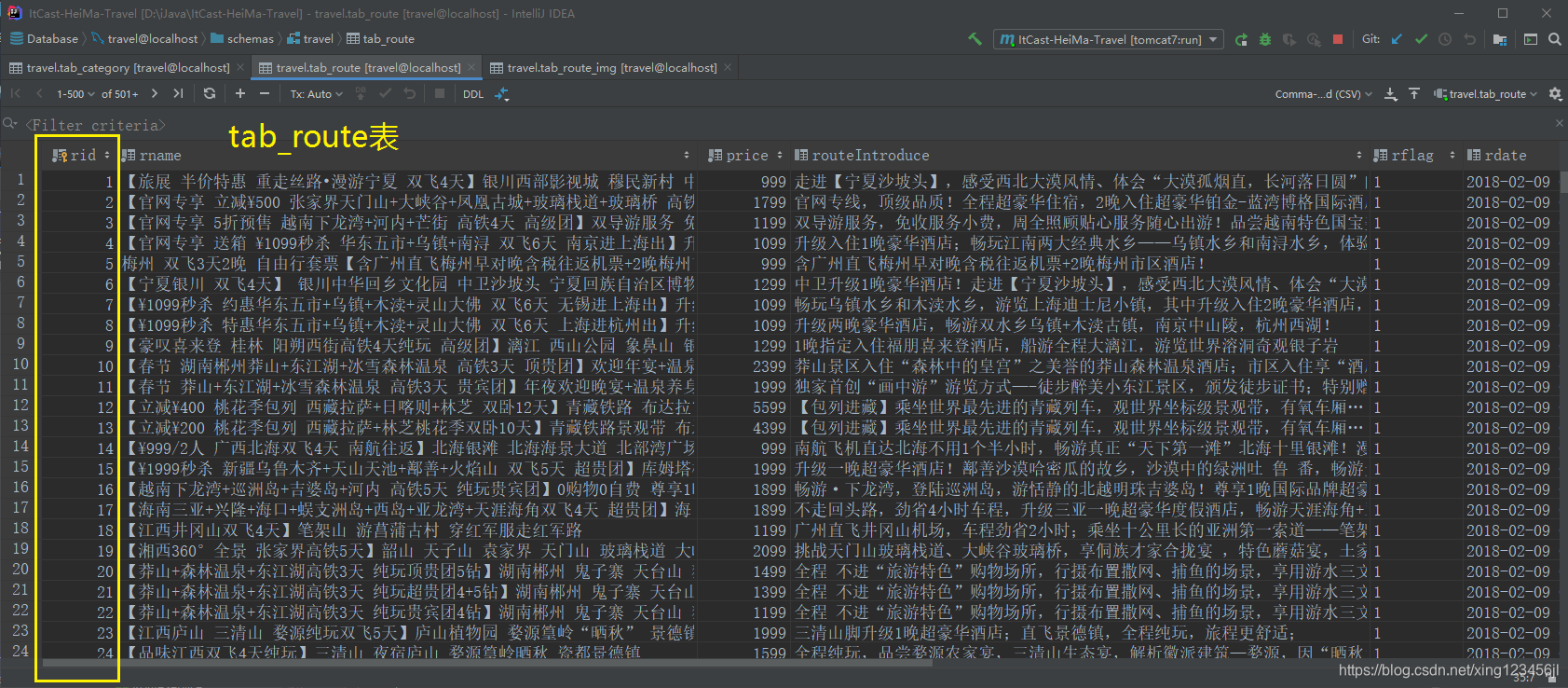
Task: Start debugging with the green bug icon
Action: click(x=1265, y=39)
